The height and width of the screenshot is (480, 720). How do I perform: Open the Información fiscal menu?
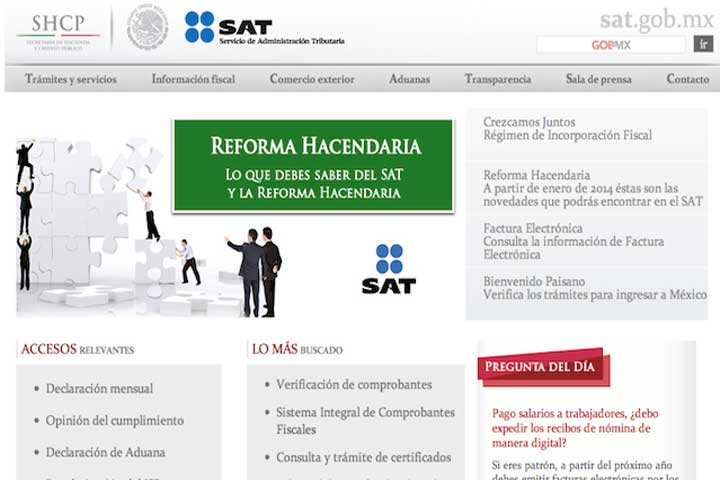tap(193, 79)
